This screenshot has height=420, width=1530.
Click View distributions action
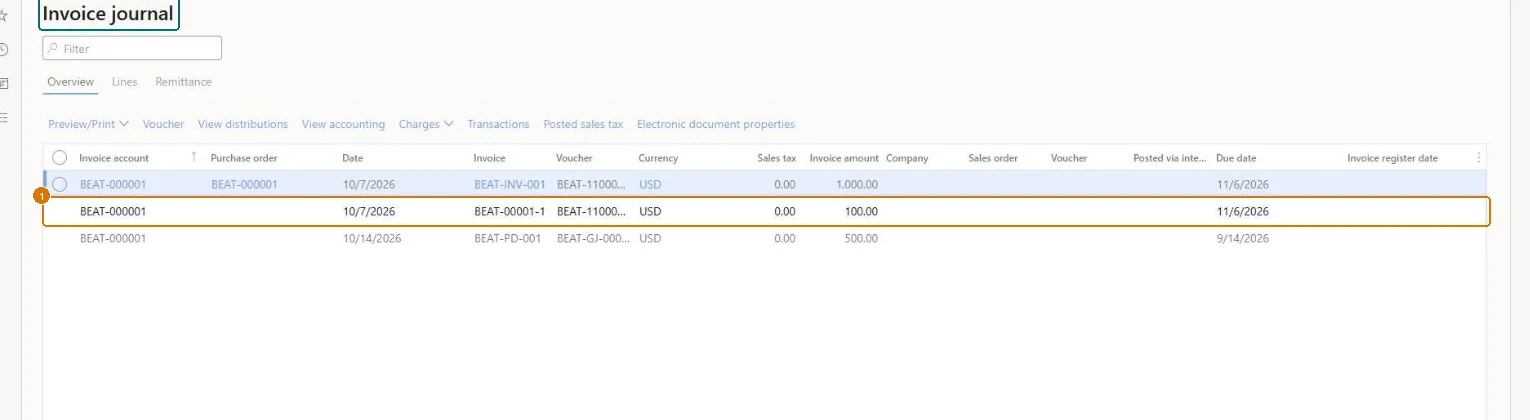(x=243, y=124)
